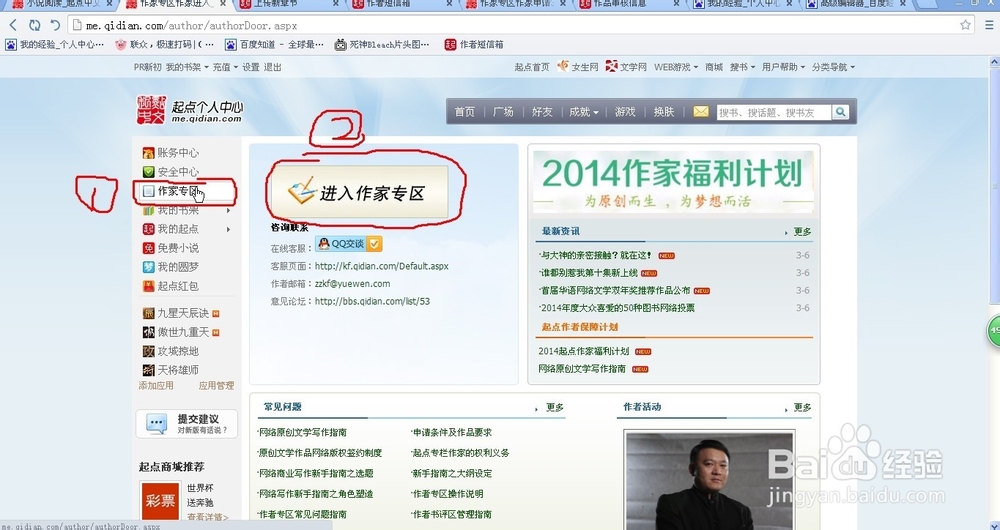Open browser menu hamburger icon

(x=990, y=26)
